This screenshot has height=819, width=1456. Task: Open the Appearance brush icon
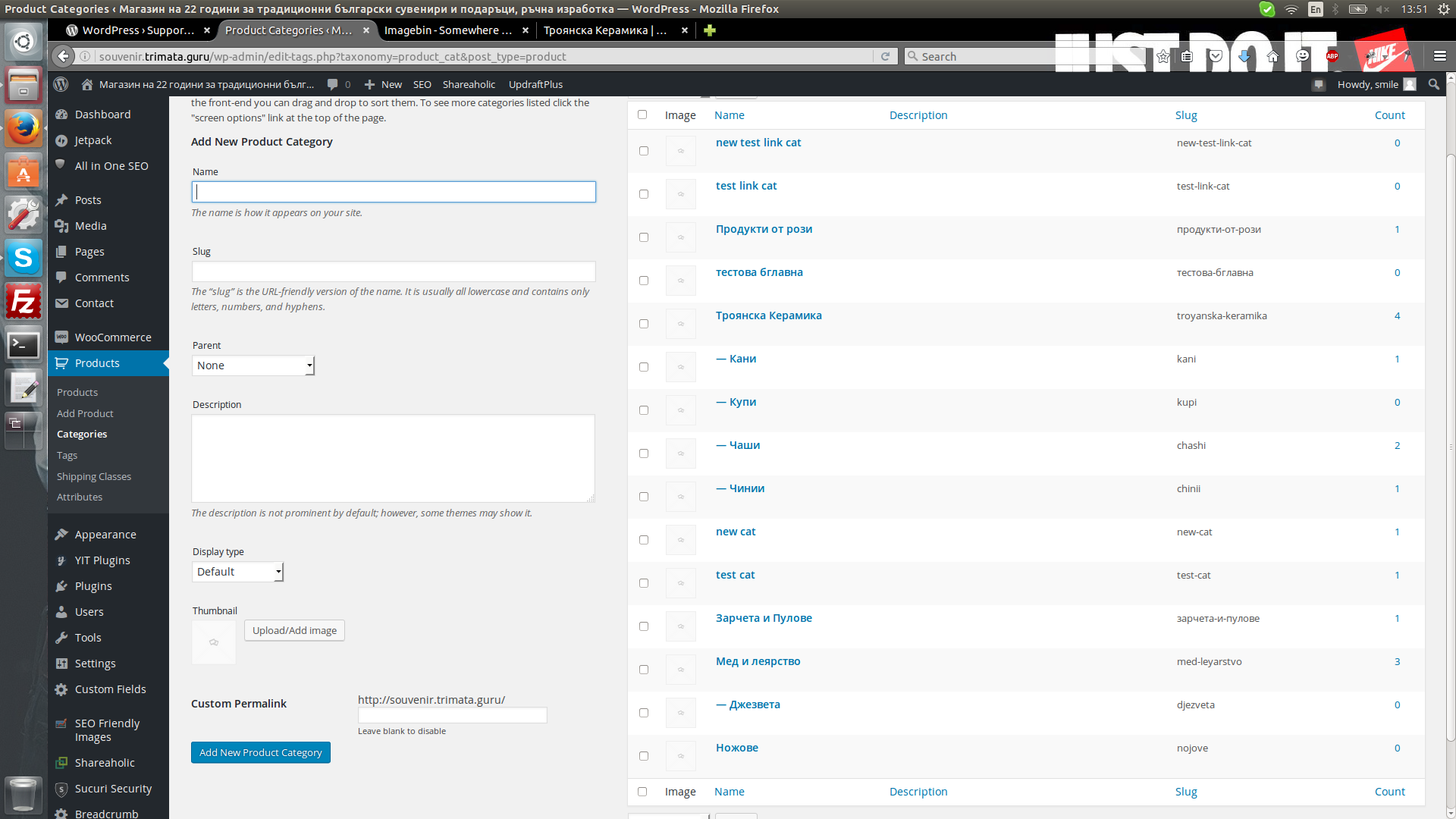pos(61,535)
